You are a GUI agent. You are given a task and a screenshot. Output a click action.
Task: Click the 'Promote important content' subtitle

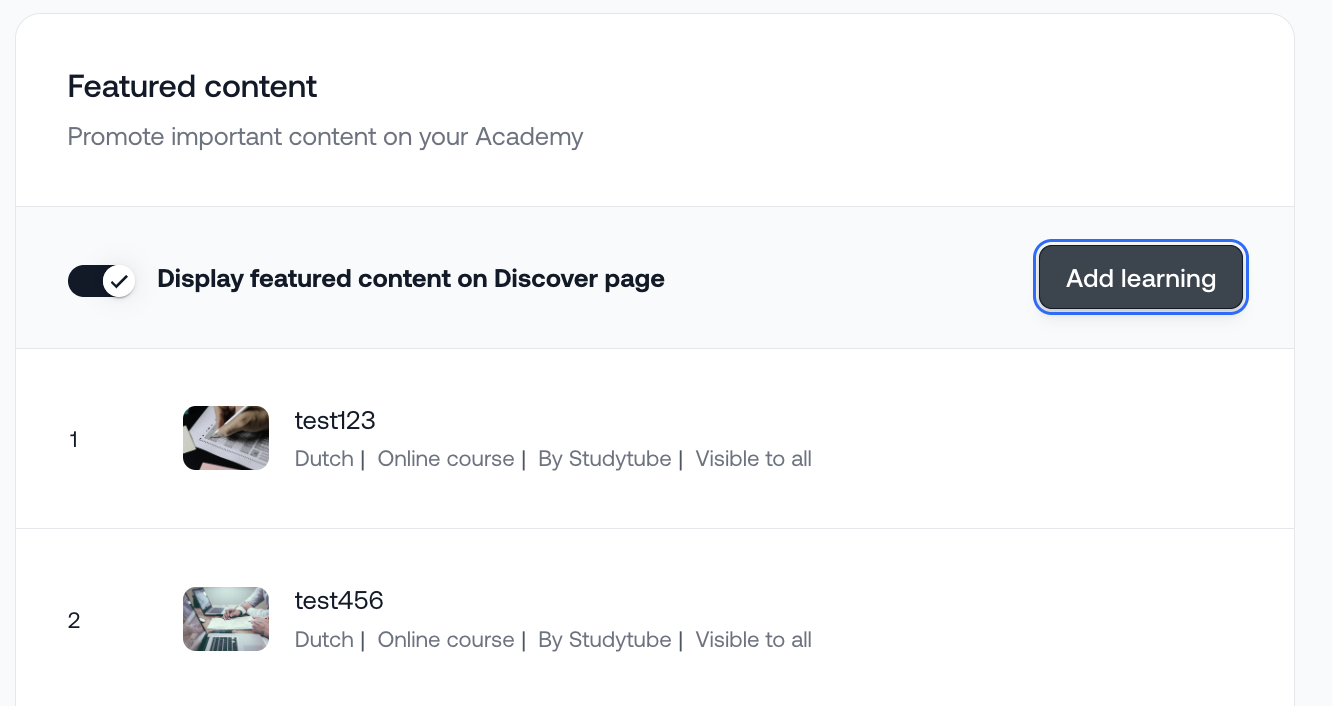pyautogui.click(x=325, y=136)
